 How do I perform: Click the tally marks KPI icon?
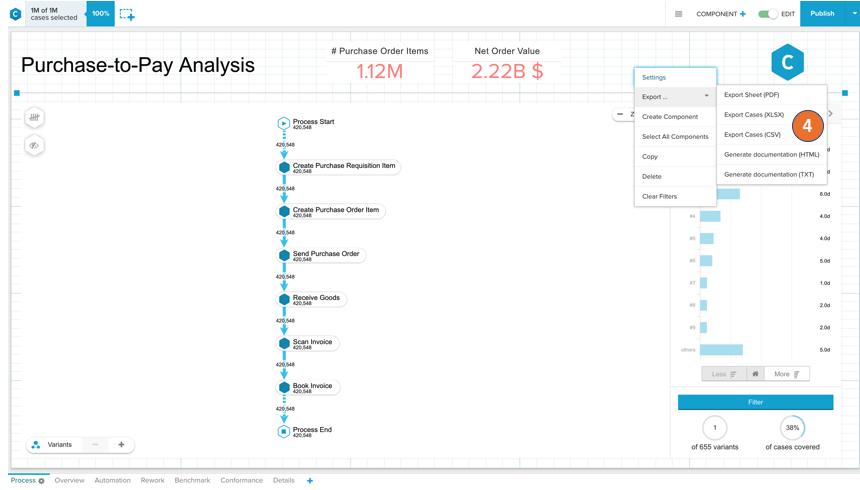[34, 118]
